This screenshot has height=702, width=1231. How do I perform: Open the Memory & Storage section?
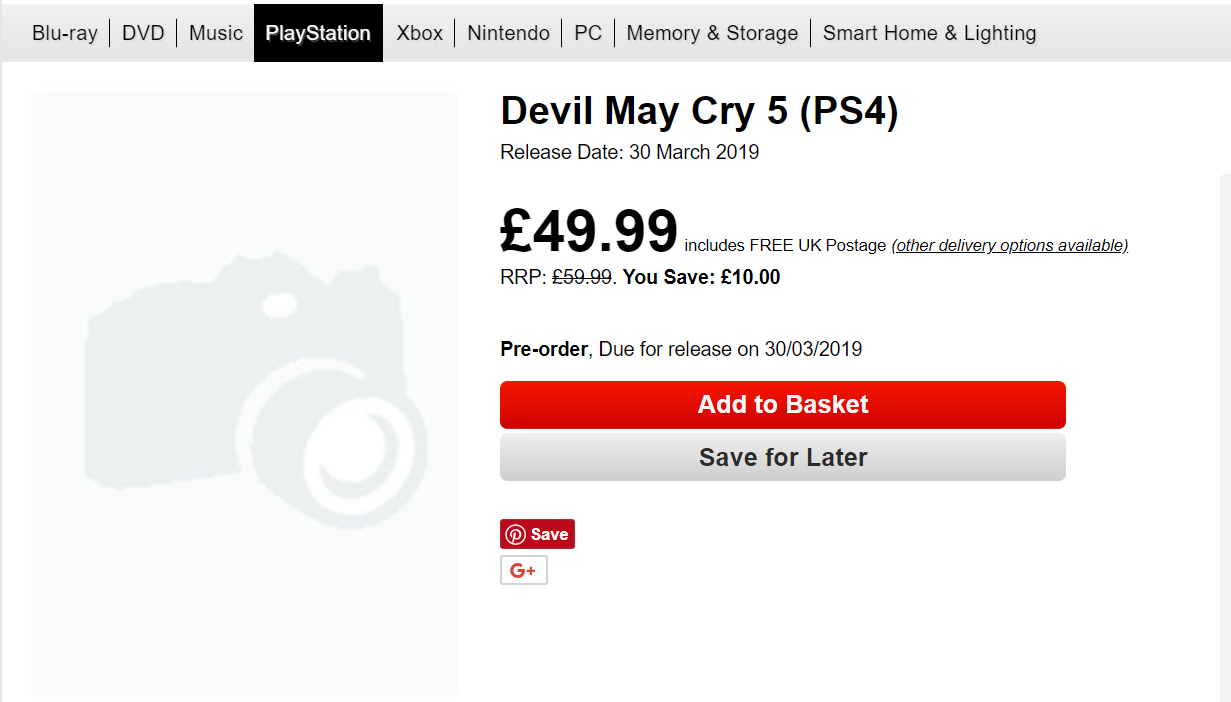coord(712,33)
